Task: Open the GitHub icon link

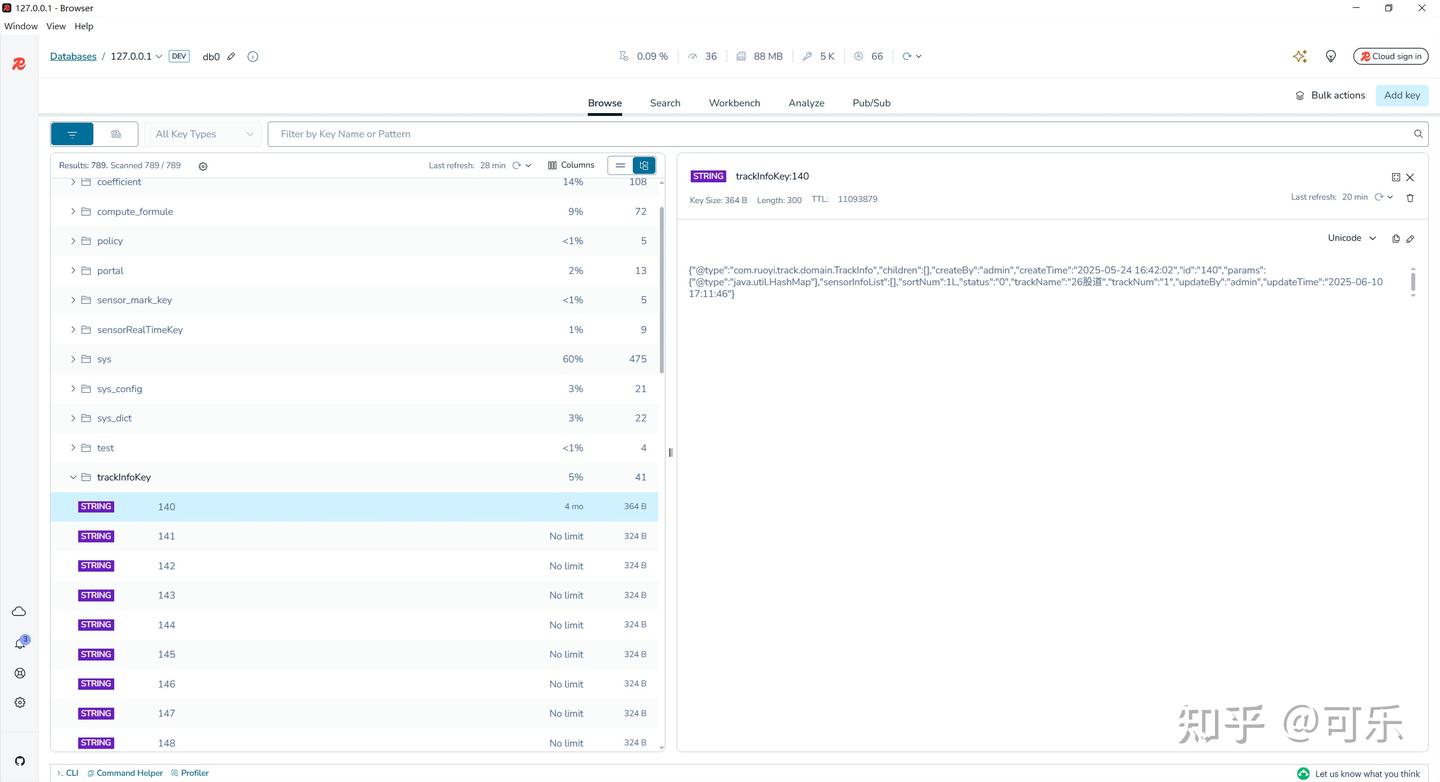Action: (19, 761)
